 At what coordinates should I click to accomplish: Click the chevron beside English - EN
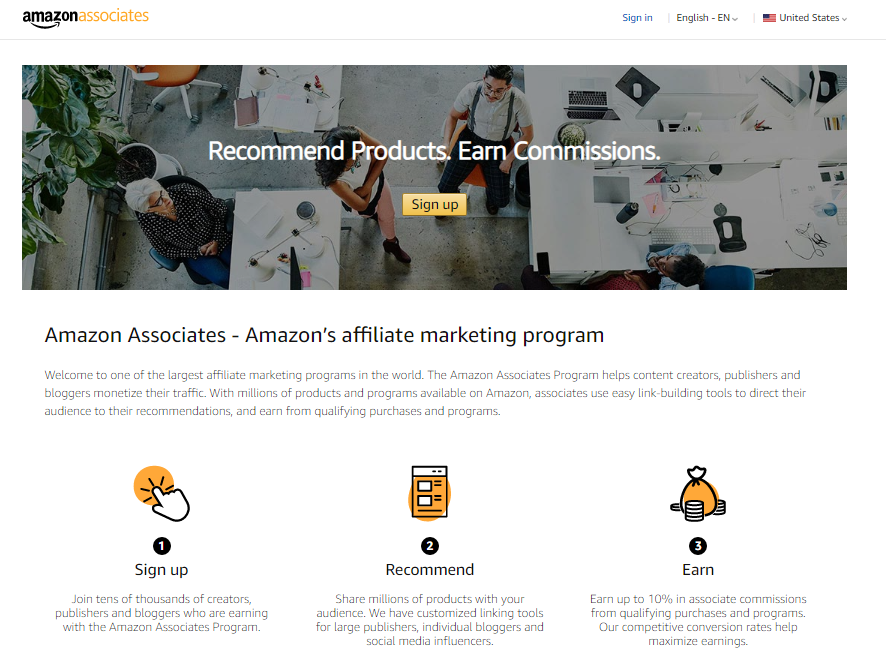(735, 19)
